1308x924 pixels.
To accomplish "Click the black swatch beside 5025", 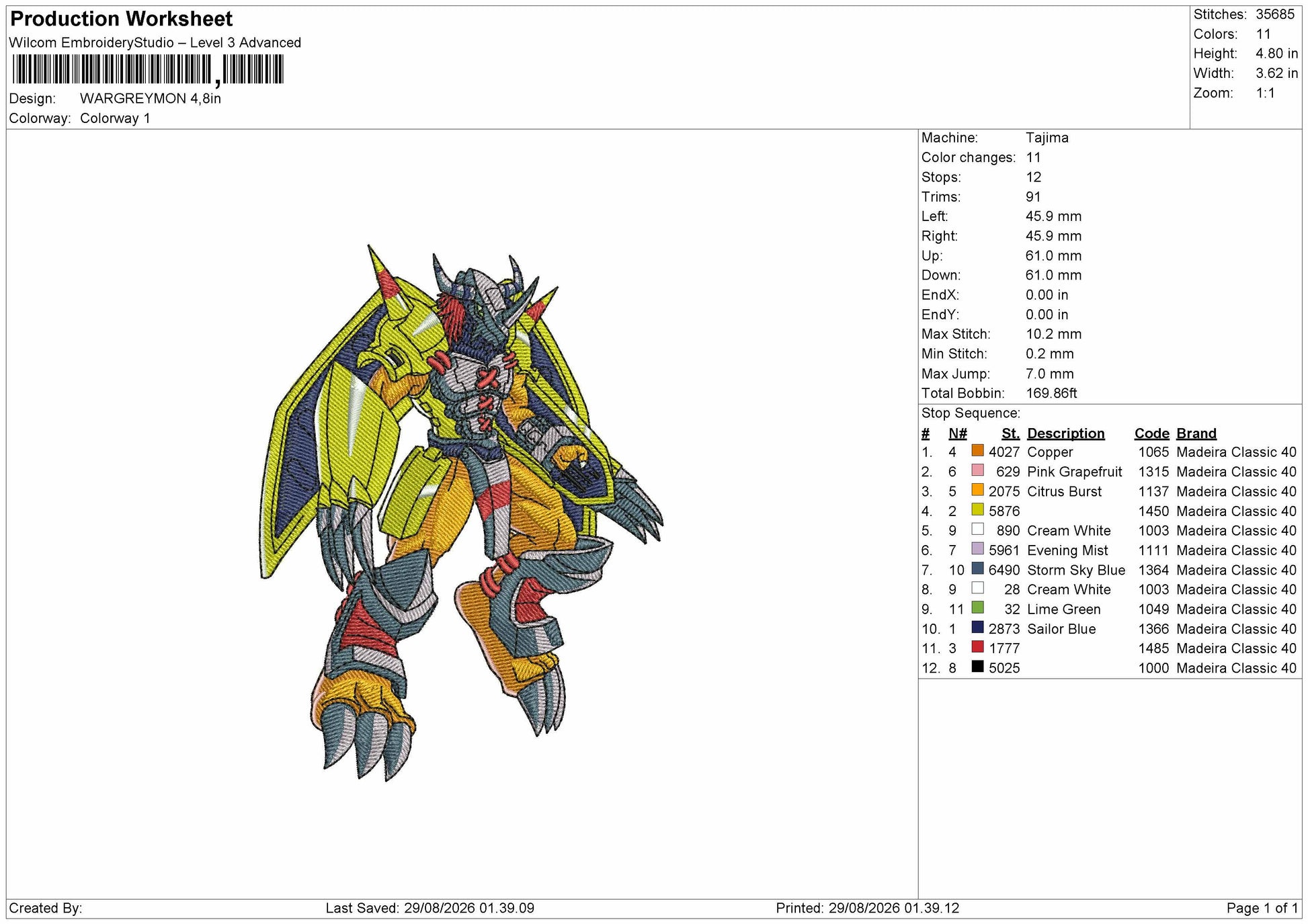I will (x=977, y=667).
